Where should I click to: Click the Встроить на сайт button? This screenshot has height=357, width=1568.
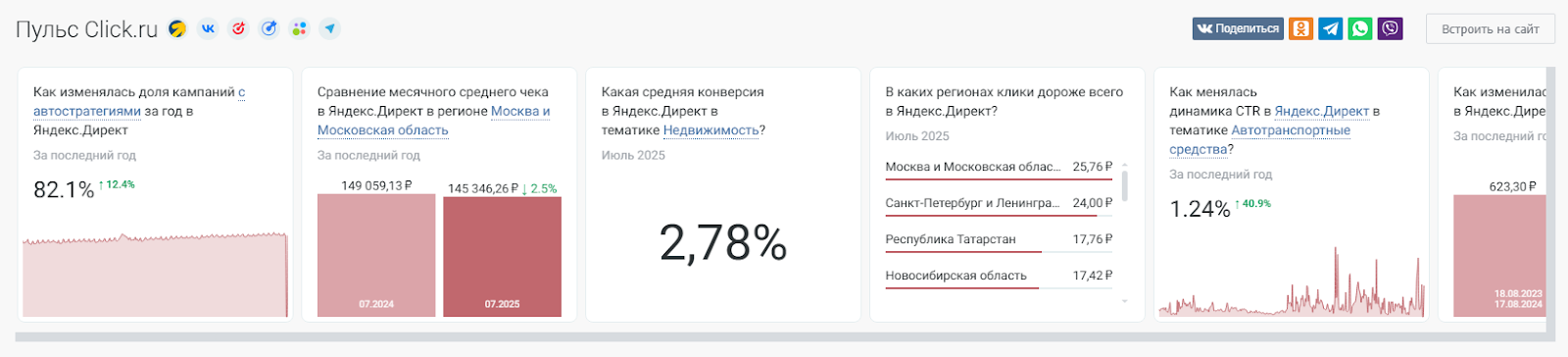1490,29
